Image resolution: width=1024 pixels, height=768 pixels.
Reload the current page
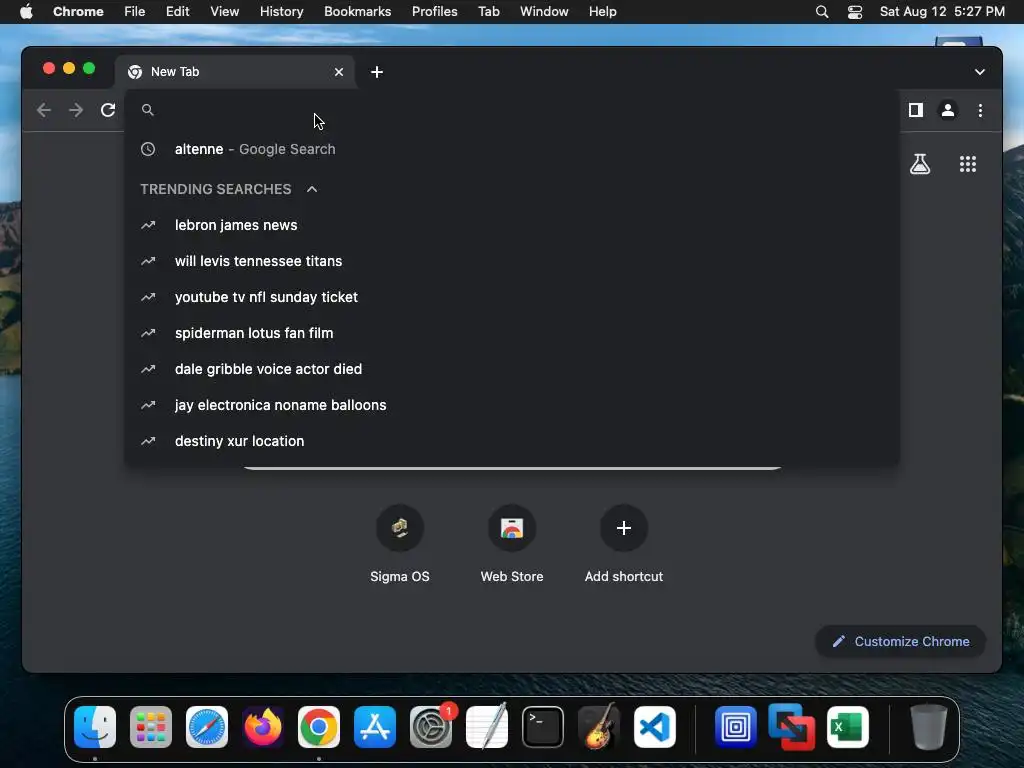(108, 110)
